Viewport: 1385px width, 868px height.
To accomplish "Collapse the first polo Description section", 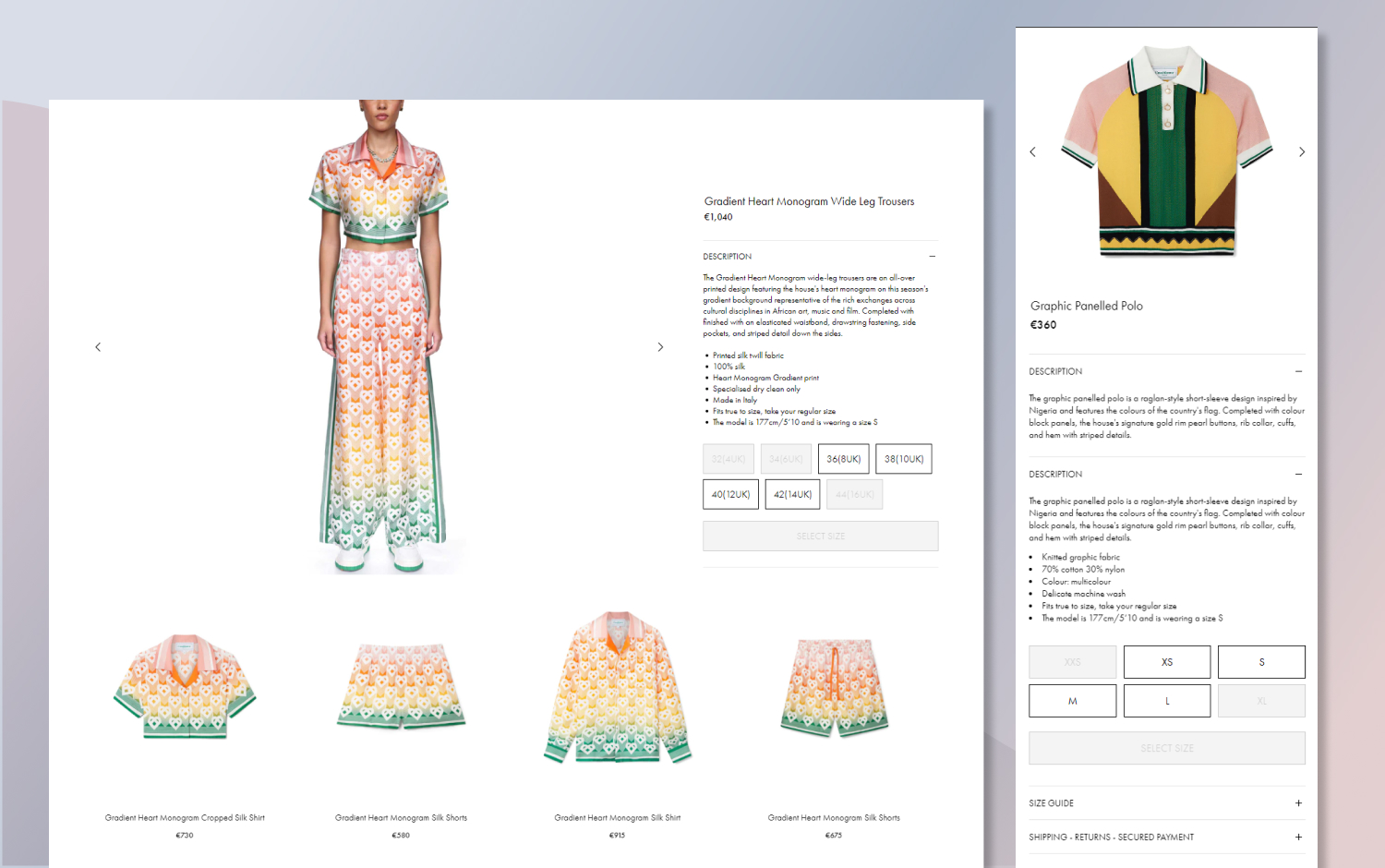I will pyautogui.click(x=1298, y=371).
